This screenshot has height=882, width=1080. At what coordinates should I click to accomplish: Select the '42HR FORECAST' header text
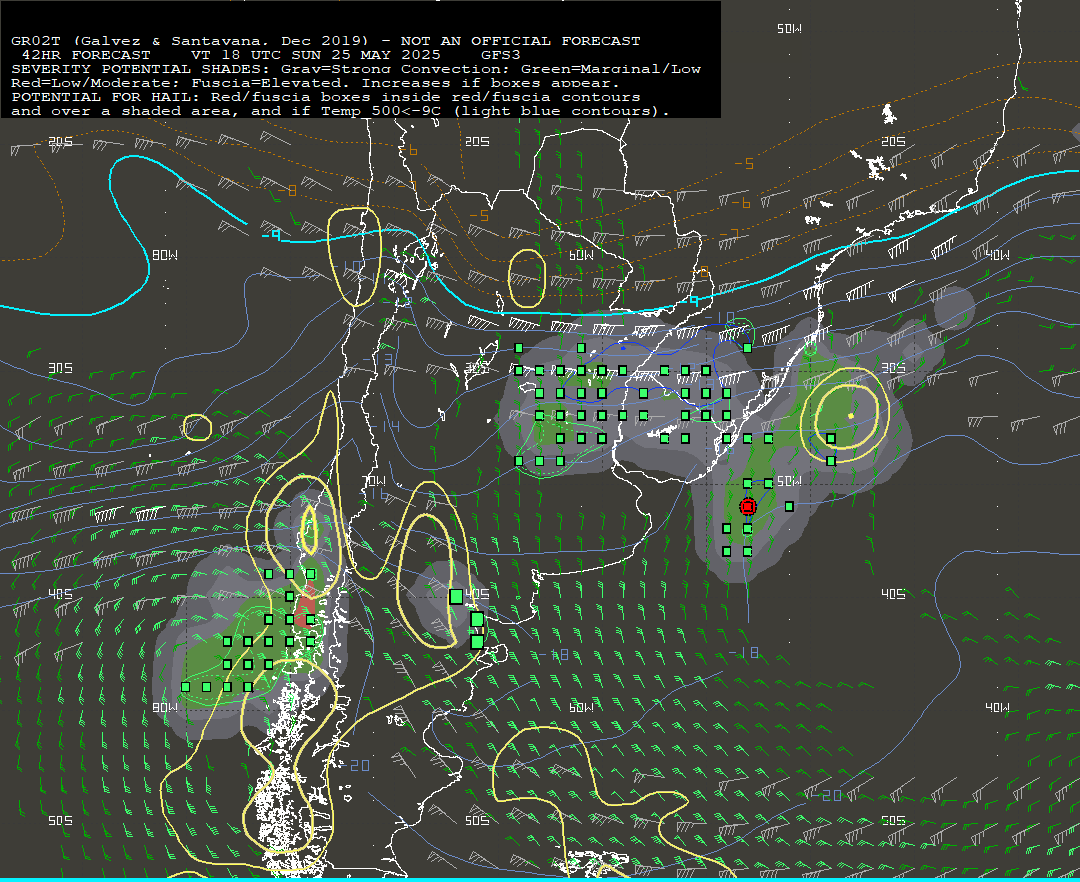[86, 55]
